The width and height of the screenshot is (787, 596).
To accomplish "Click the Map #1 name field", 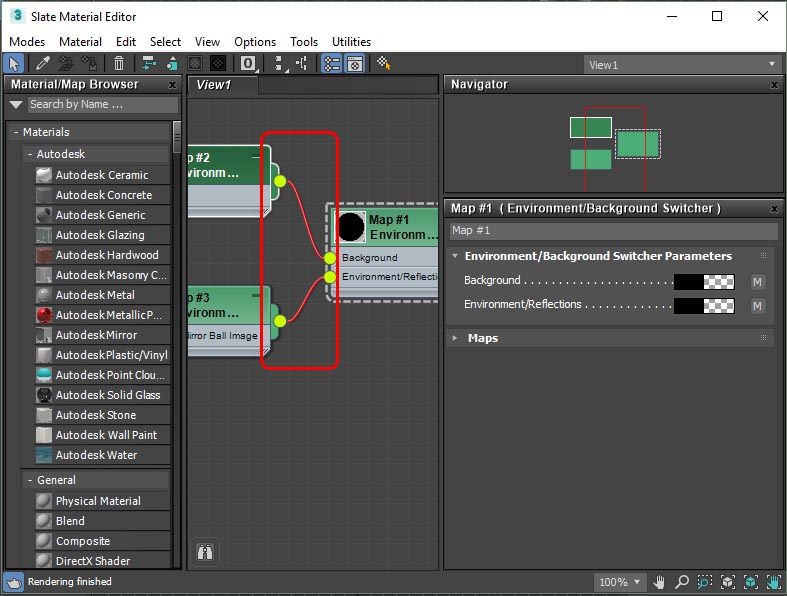I will pos(613,231).
